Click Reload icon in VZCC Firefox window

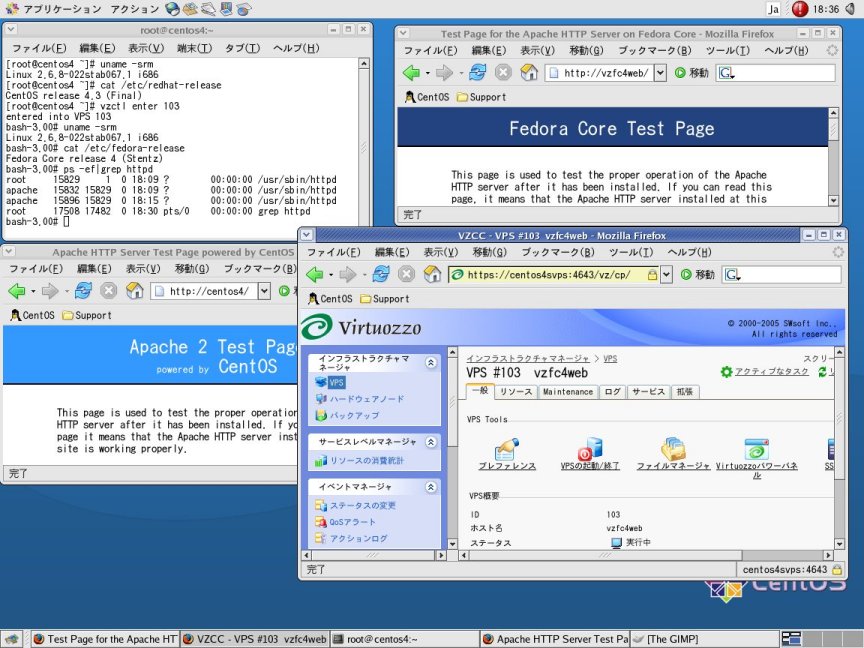point(381,274)
